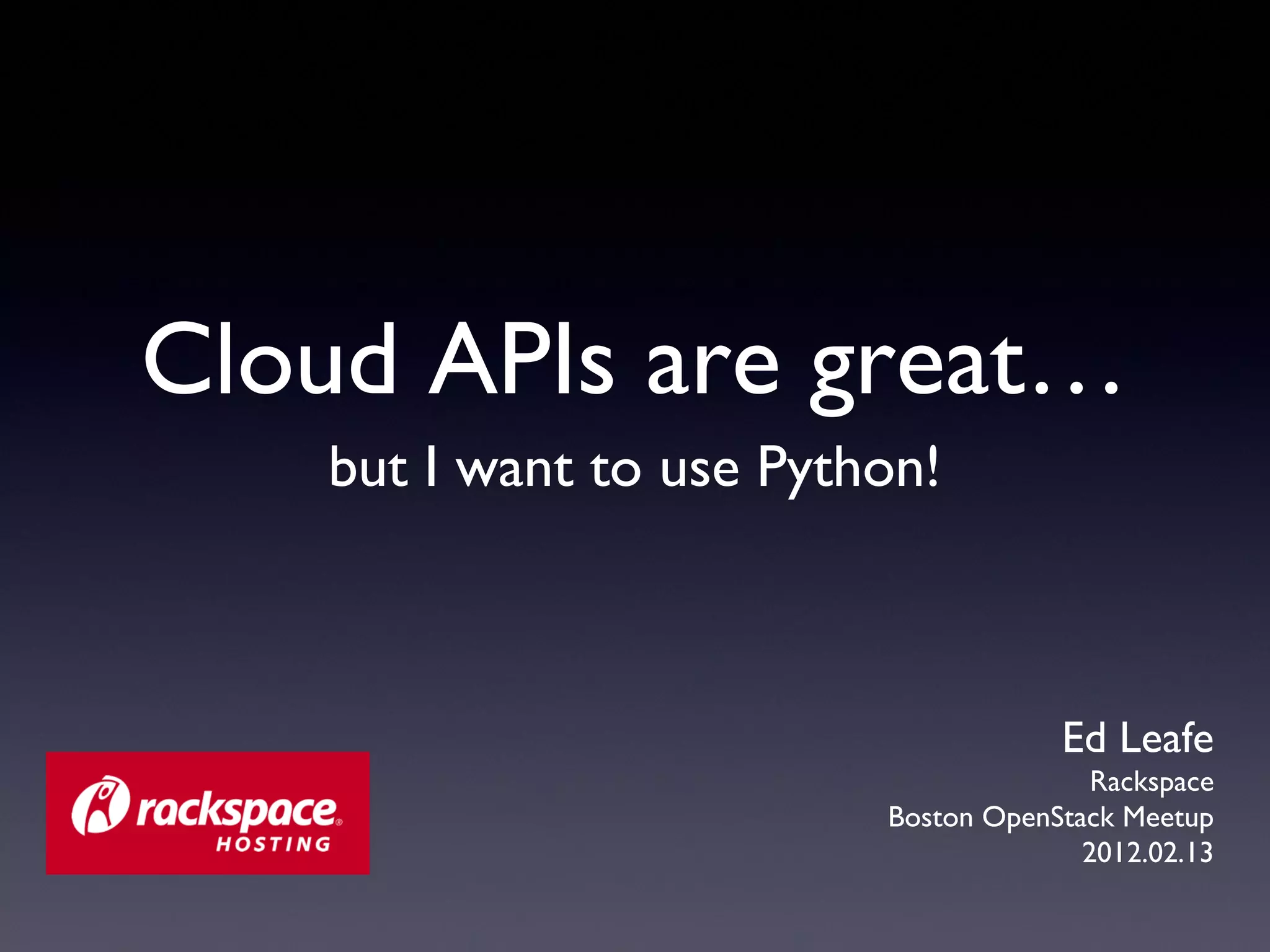Click the ellipsis after 'great'

1076,389
